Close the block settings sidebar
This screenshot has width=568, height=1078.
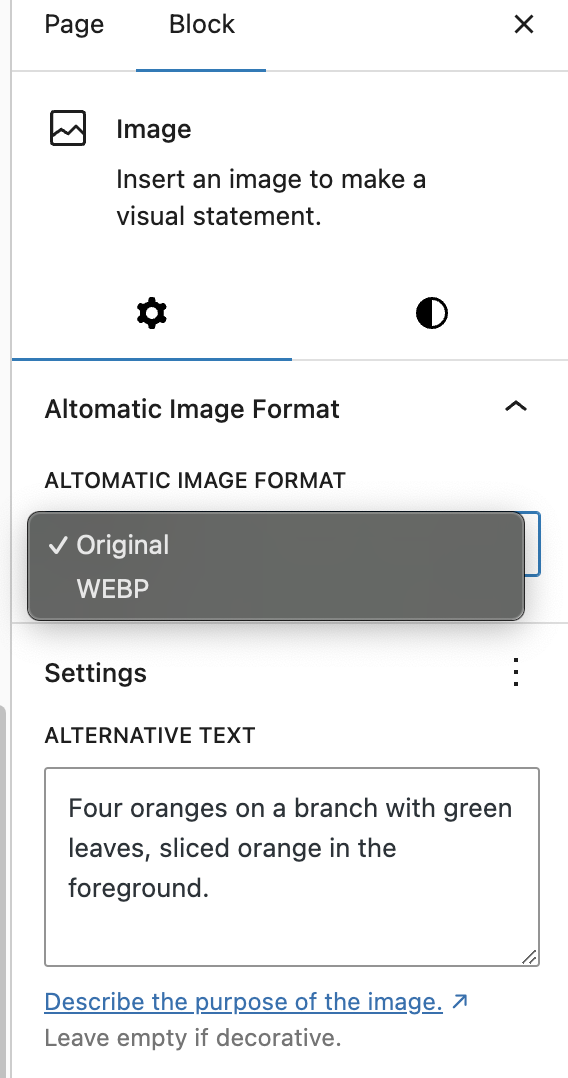[x=524, y=25]
